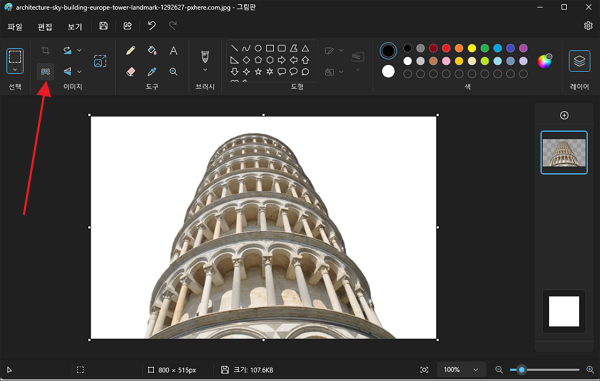Screen dimensions: 600x381
Task: Choose the curve shape
Action: [246, 48]
